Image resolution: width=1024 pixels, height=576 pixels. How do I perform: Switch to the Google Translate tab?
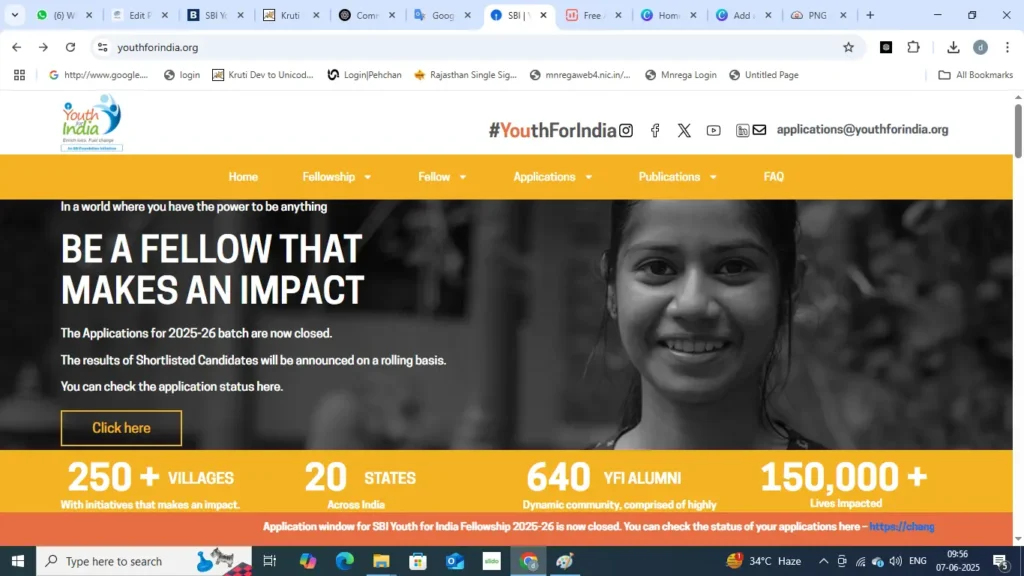point(442,15)
